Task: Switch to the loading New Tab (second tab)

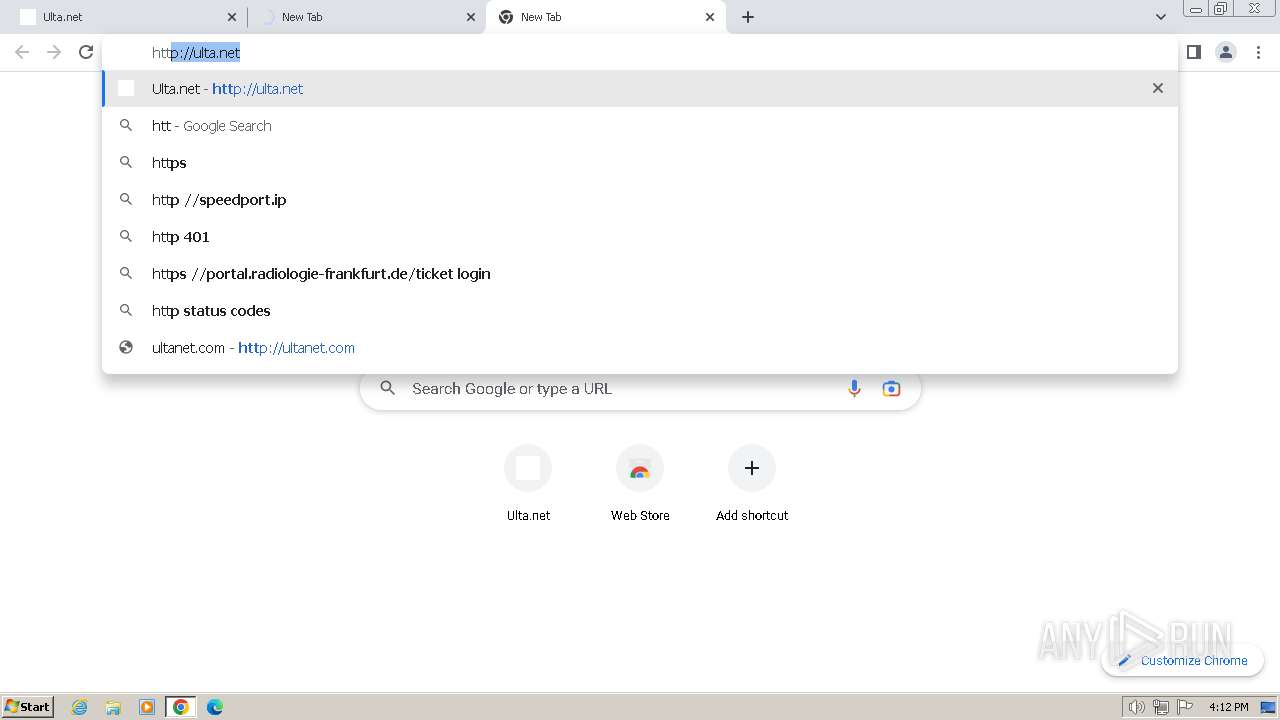Action: (366, 17)
